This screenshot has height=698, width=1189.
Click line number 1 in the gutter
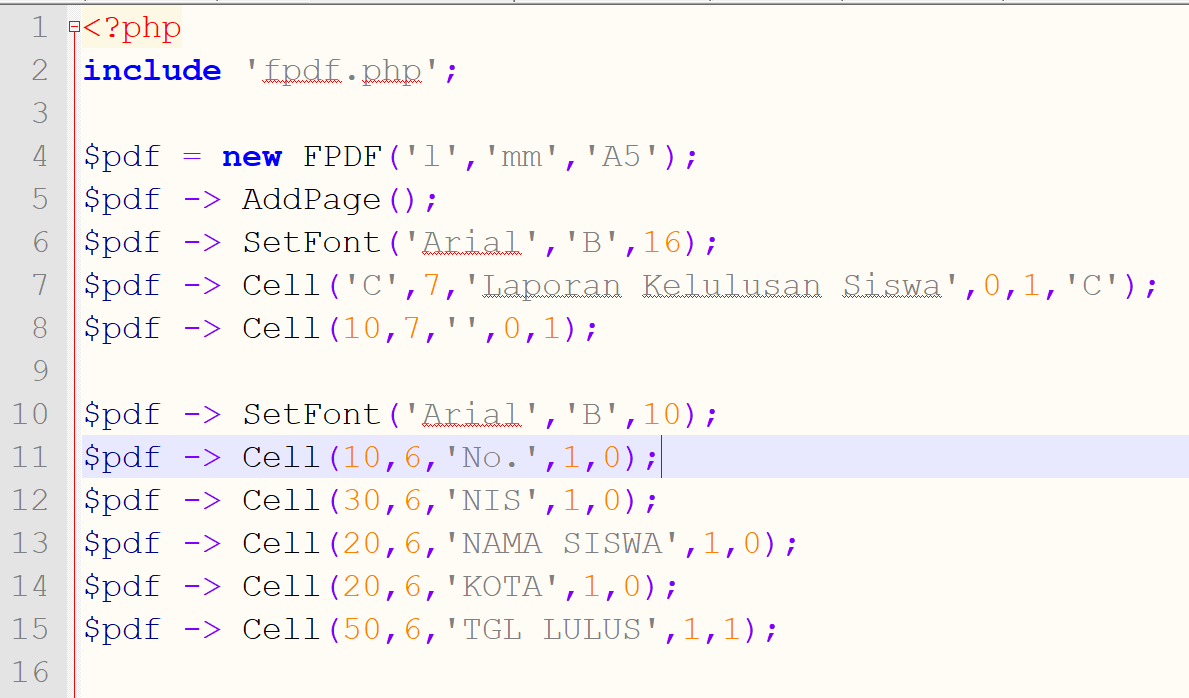pos(39,27)
